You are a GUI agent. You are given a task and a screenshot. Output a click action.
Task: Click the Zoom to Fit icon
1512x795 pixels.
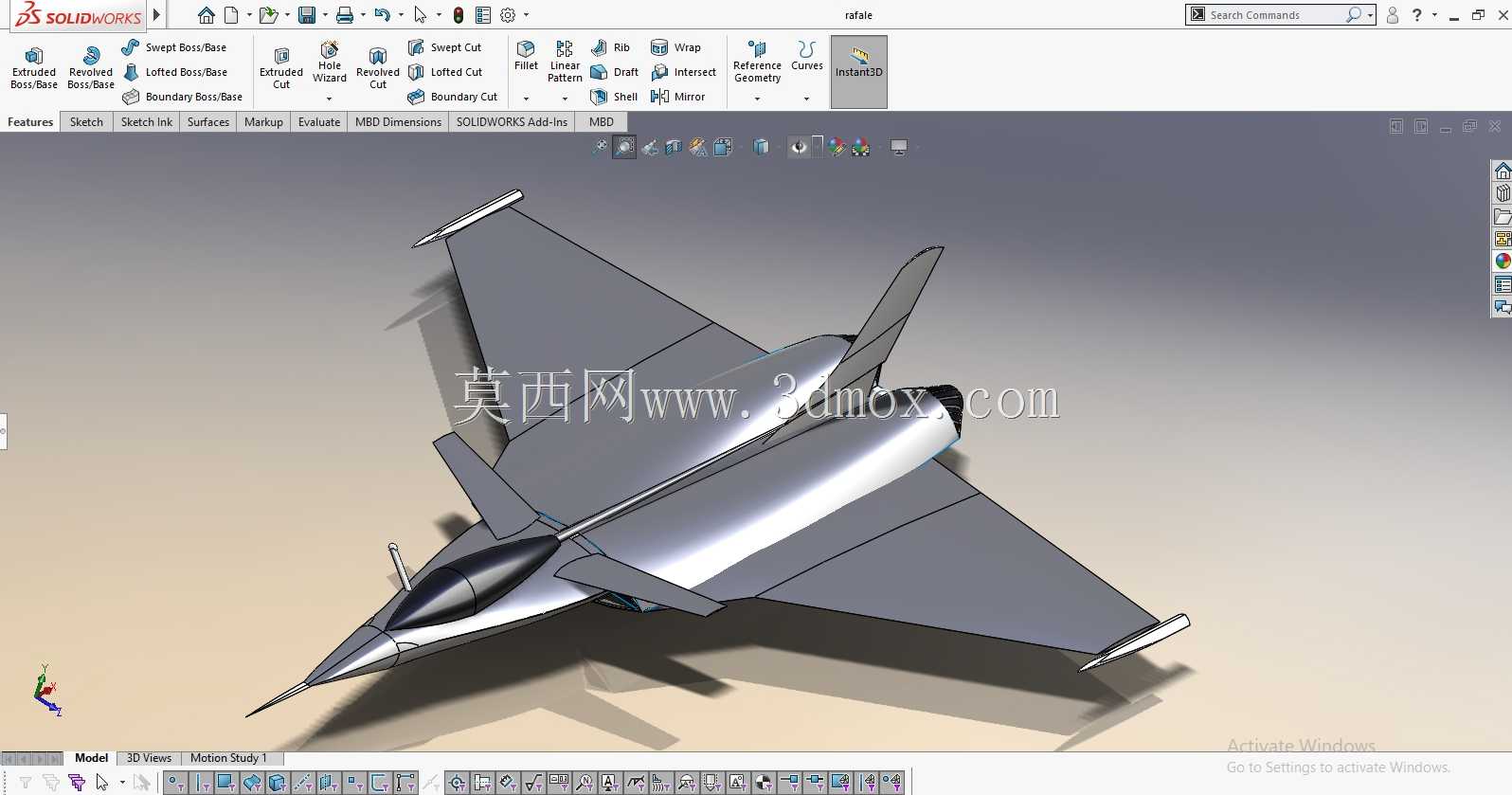coord(600,147)
